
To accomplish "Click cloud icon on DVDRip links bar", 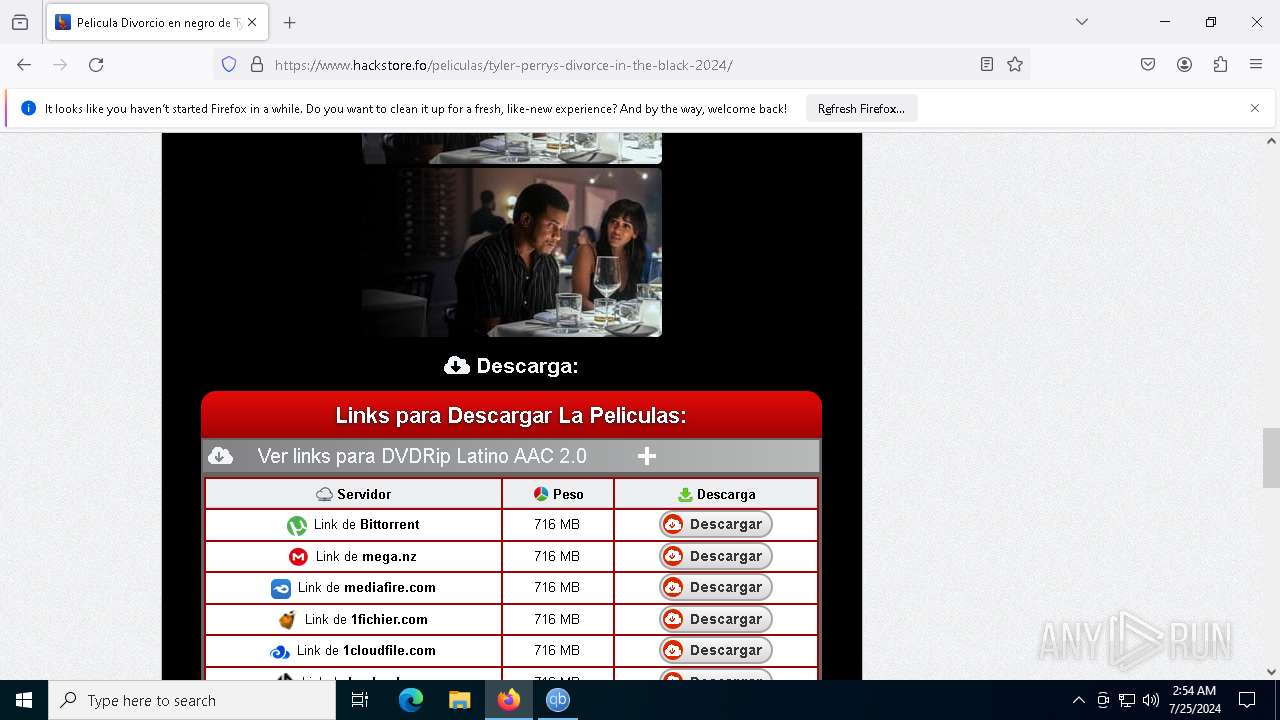I will coord(221,456).
